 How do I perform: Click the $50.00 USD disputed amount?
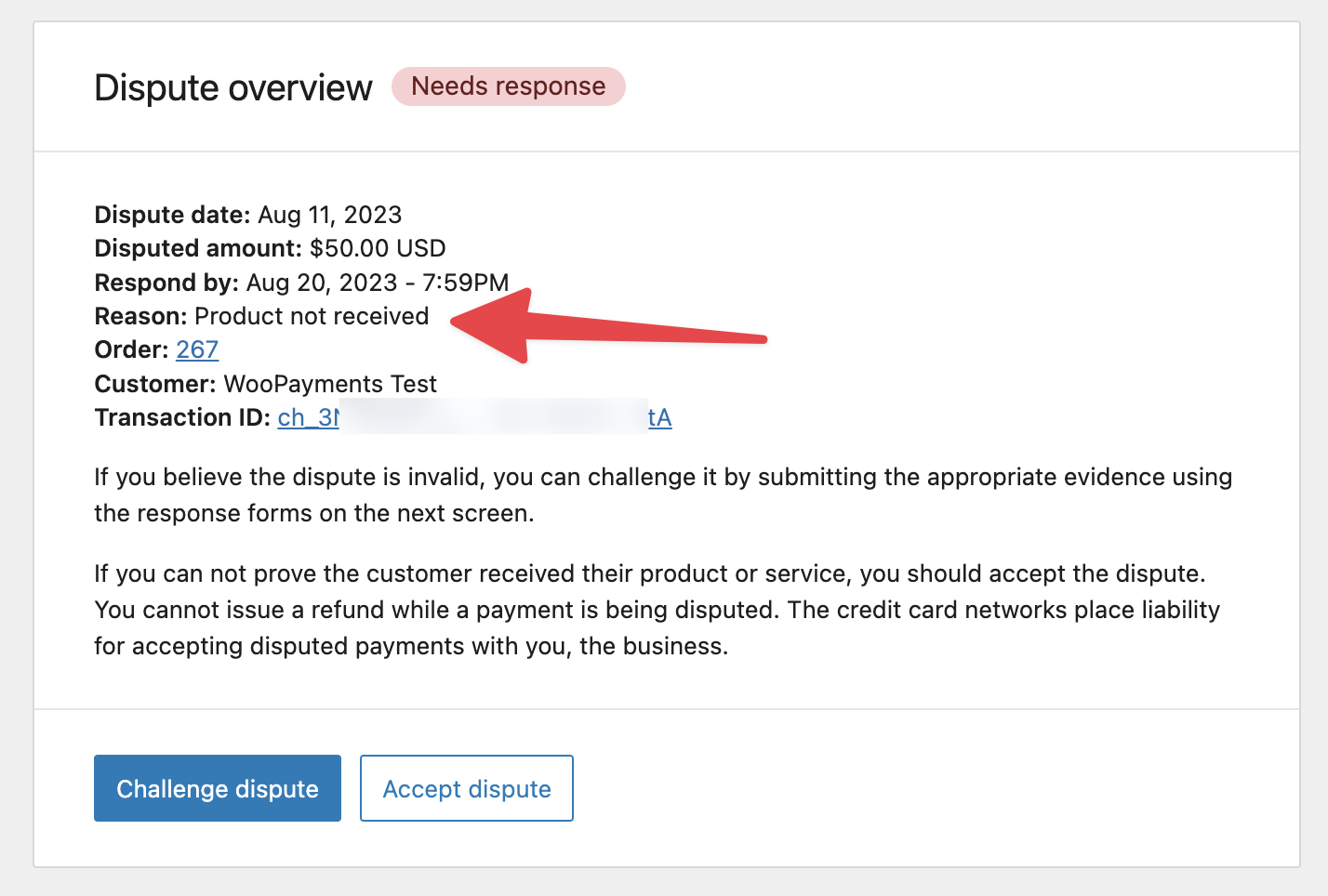click(378, 248)
